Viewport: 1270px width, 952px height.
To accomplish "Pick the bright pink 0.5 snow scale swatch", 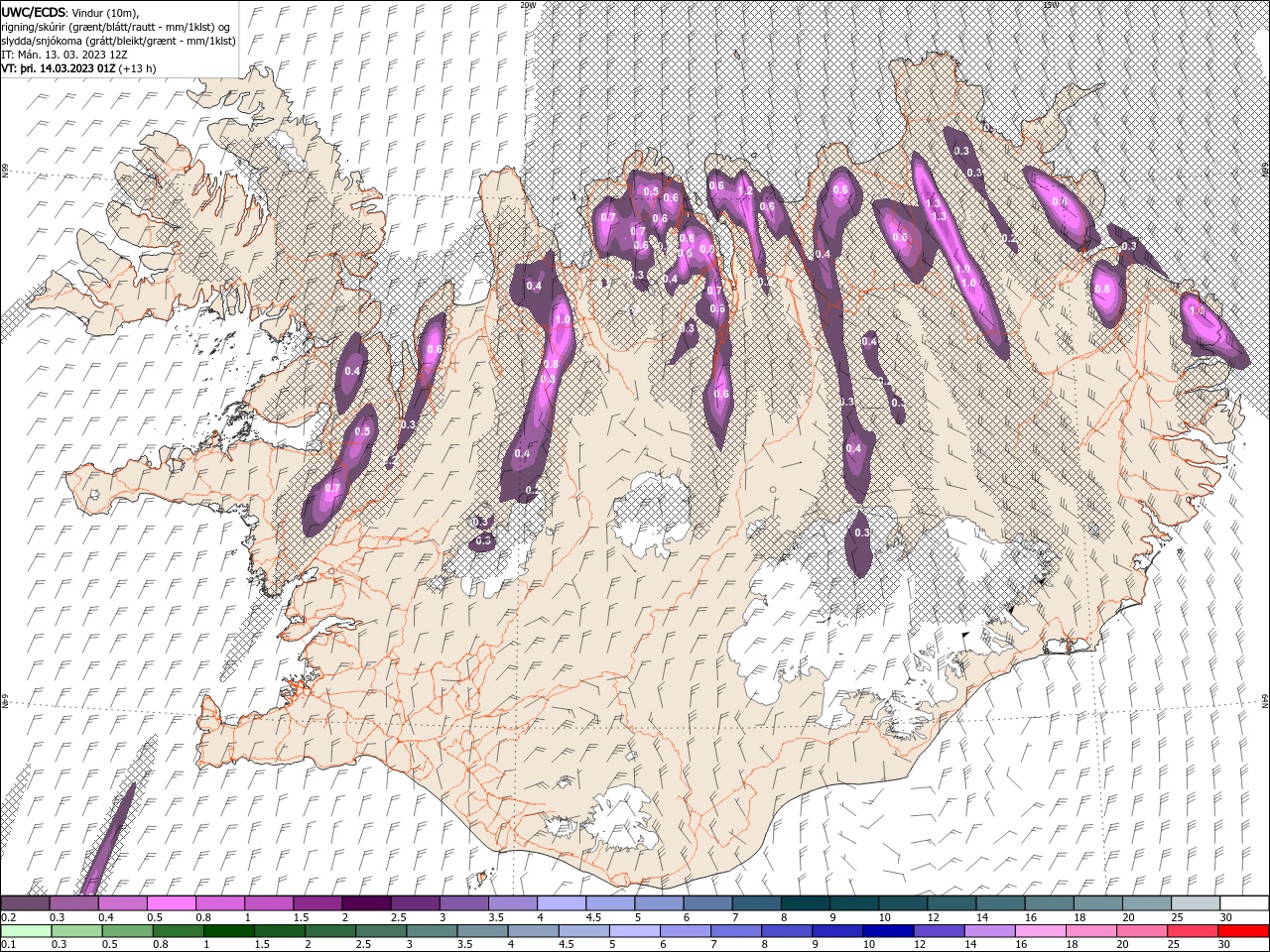I will tap(172, 903).
